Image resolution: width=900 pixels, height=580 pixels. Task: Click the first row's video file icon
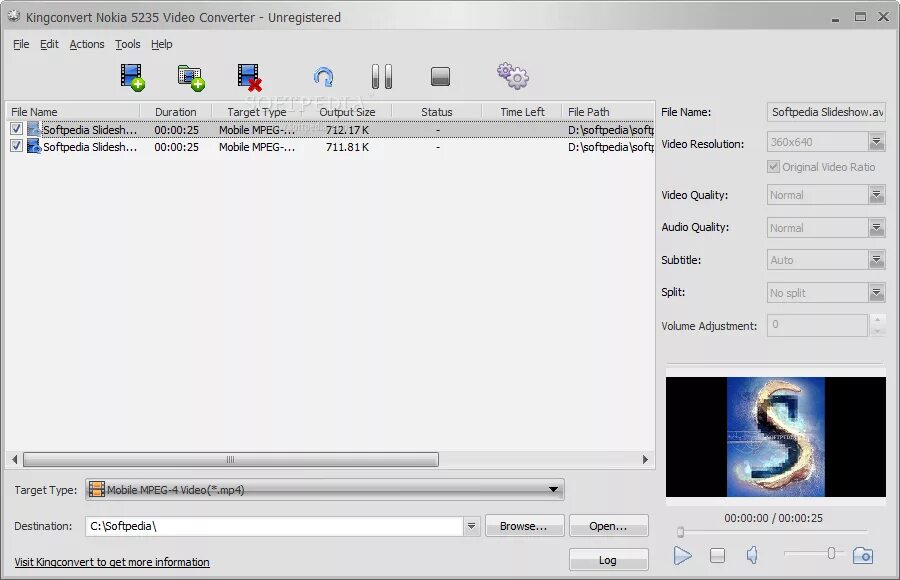34,129
